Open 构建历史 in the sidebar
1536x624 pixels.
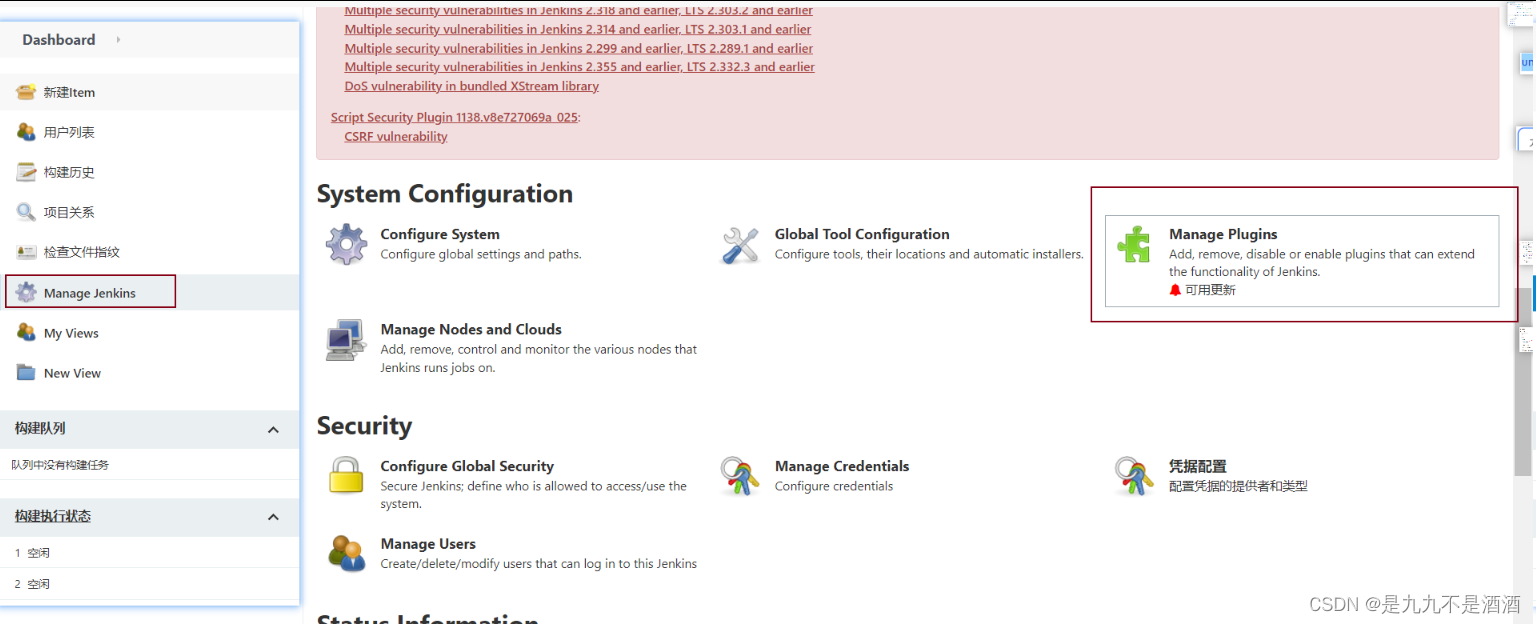tap(69, 172)
